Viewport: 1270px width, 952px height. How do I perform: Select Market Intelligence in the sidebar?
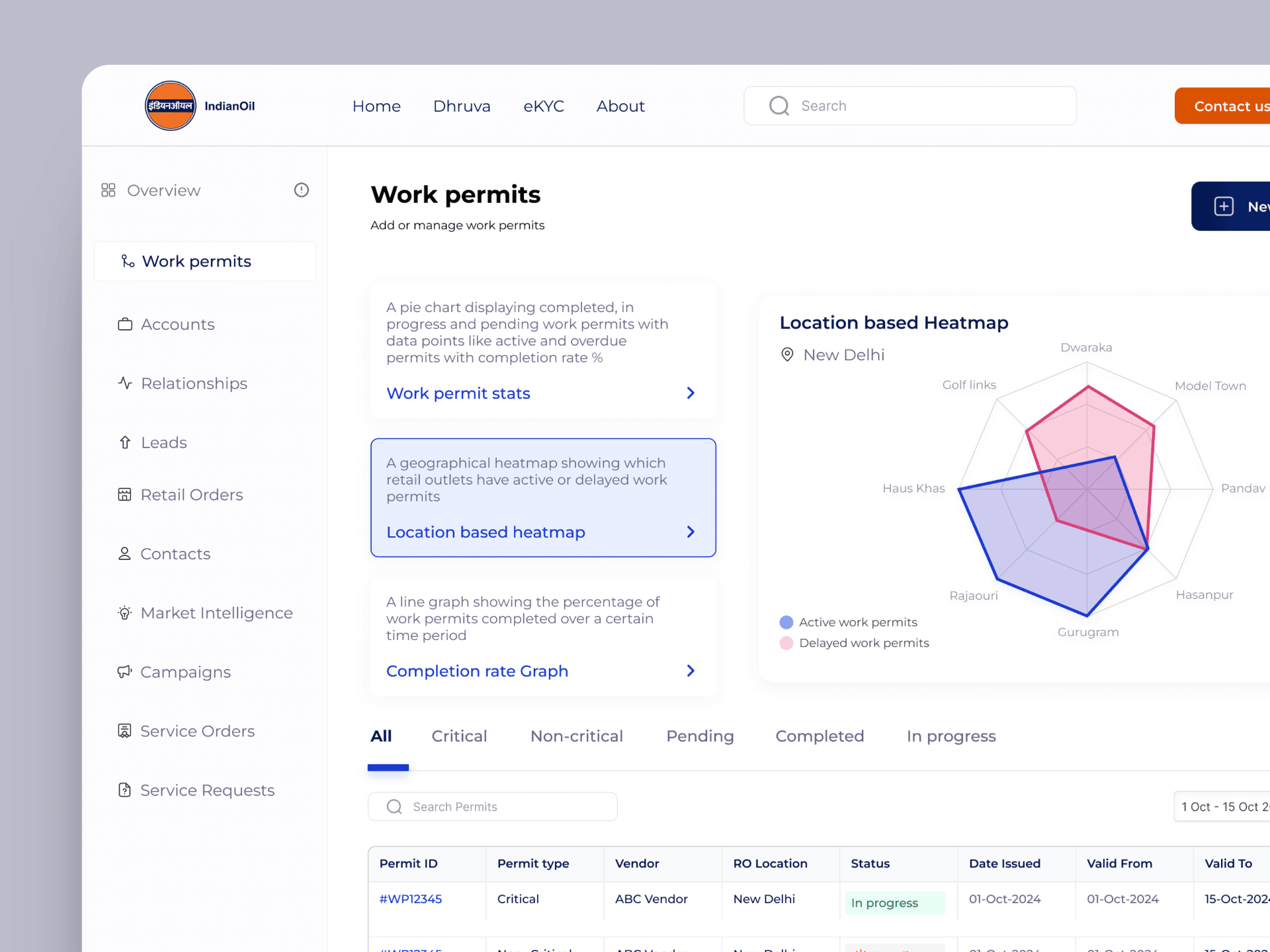pyautogui.click(x=216, y=613)
